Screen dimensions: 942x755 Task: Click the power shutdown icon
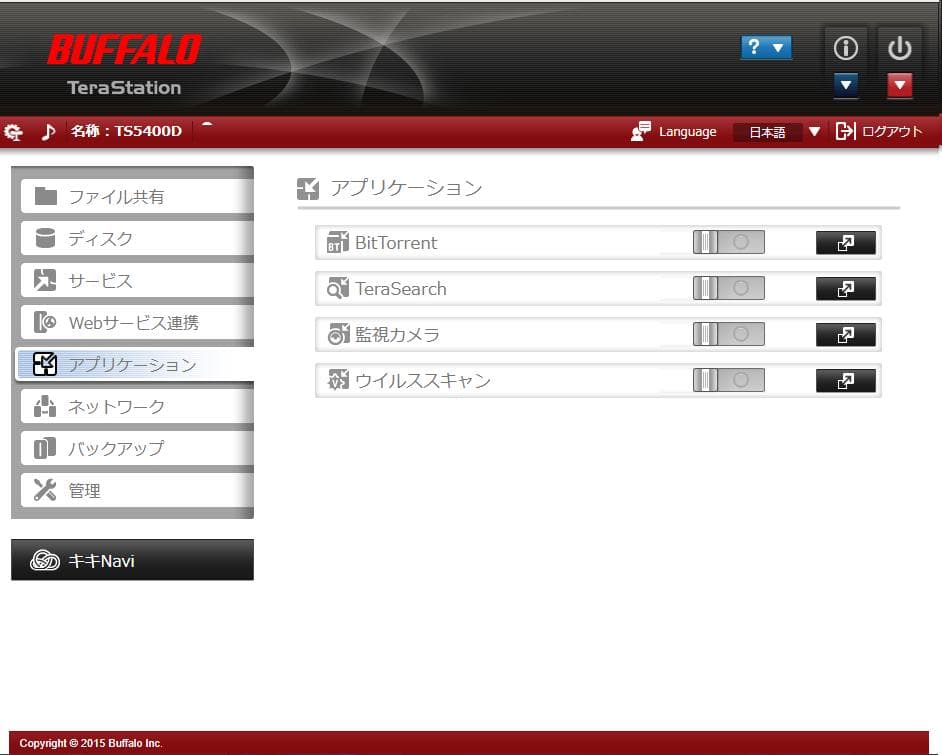coord(898,47)
